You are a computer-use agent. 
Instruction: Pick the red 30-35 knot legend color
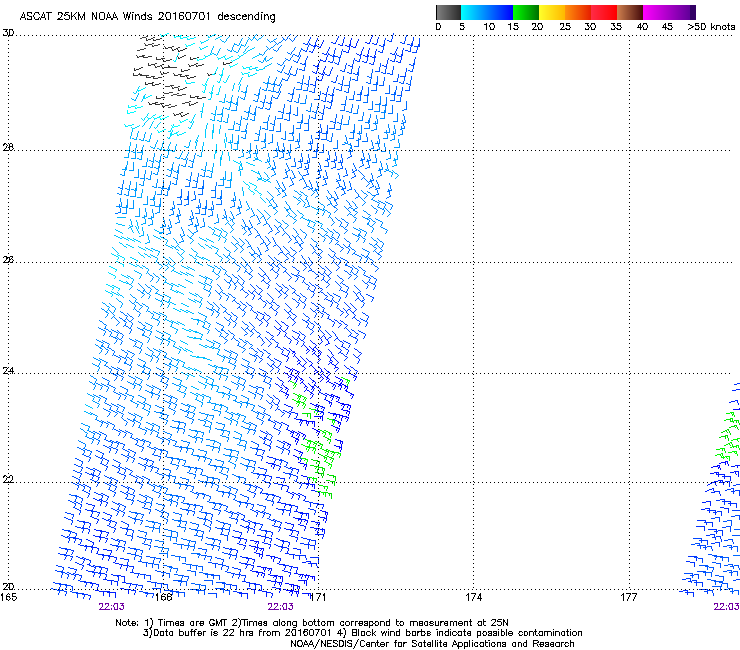click(x=604, y=12)
